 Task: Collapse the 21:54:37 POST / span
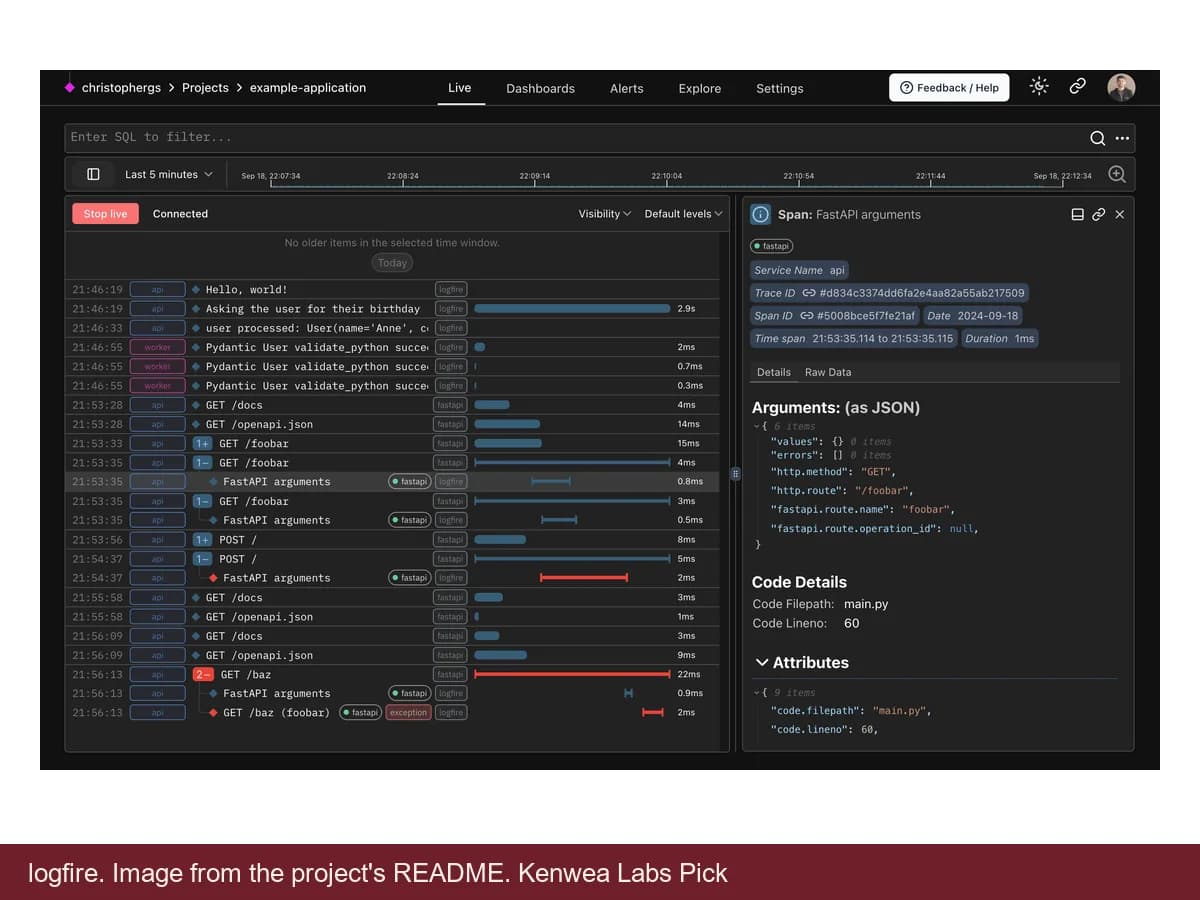202,559
